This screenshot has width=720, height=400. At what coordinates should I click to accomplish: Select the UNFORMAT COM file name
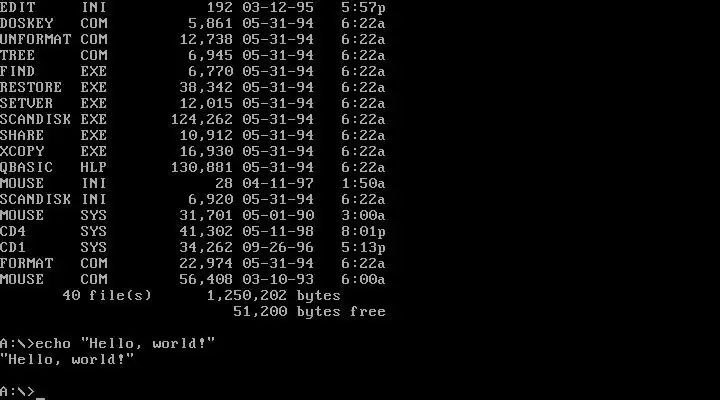(x=54, y=39)
